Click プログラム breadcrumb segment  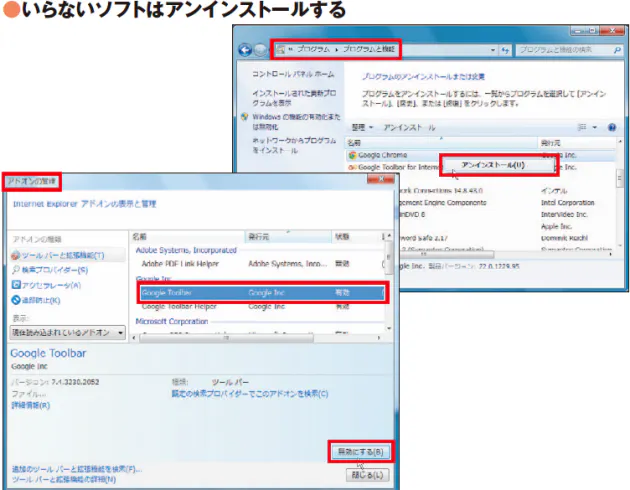click(313, 49)
